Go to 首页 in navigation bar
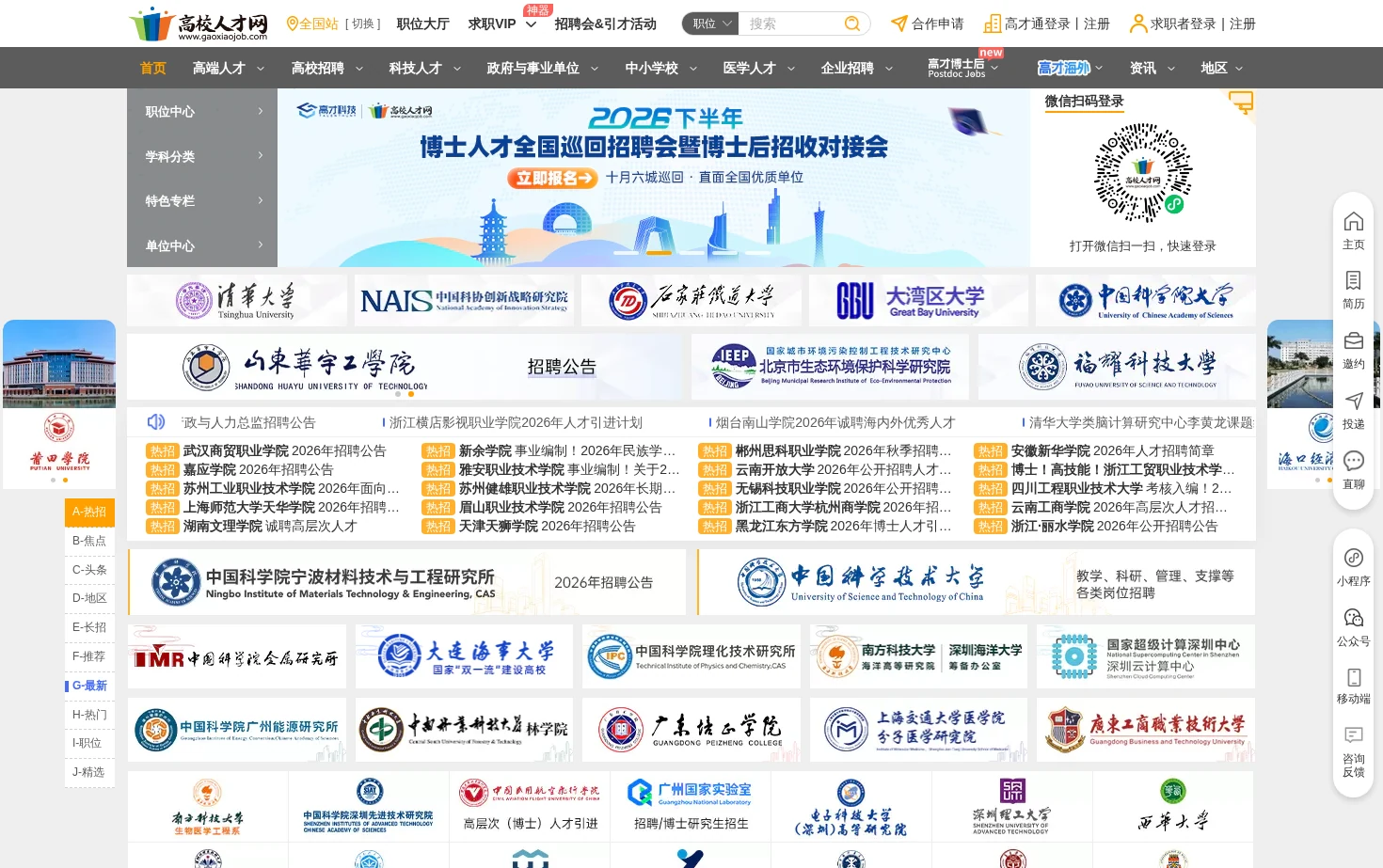This screenshot has height=868, width=1383. click(153, 68)
